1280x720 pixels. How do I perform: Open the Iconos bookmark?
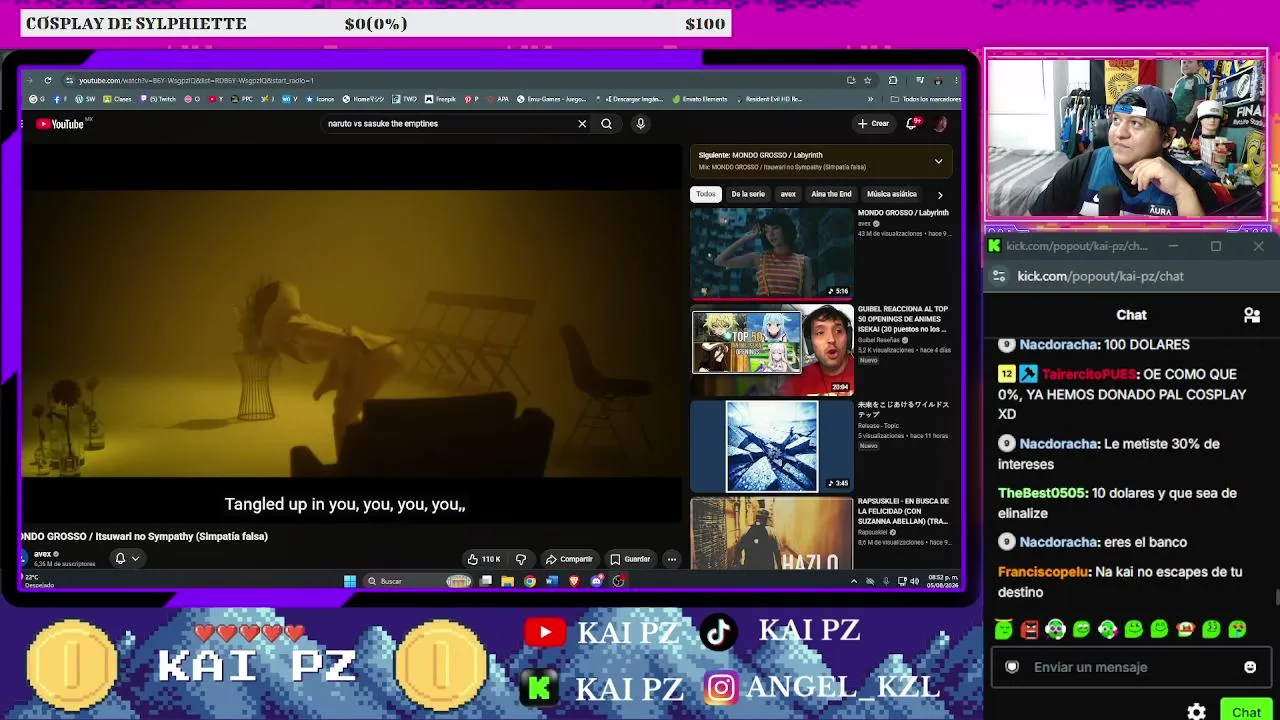[320, 99]
